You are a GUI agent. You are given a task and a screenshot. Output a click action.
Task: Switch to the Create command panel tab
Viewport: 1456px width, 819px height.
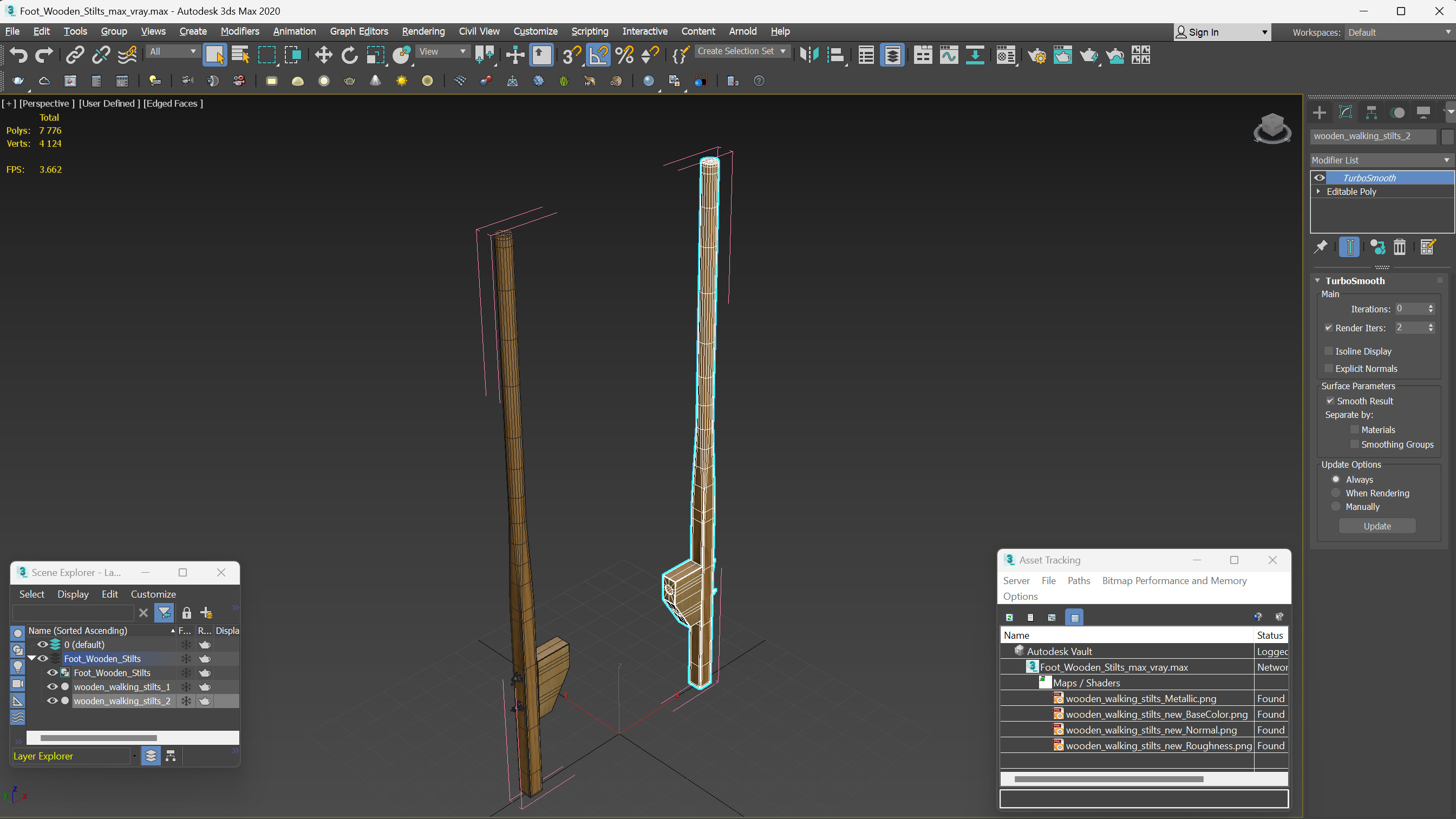point(1319,113)
